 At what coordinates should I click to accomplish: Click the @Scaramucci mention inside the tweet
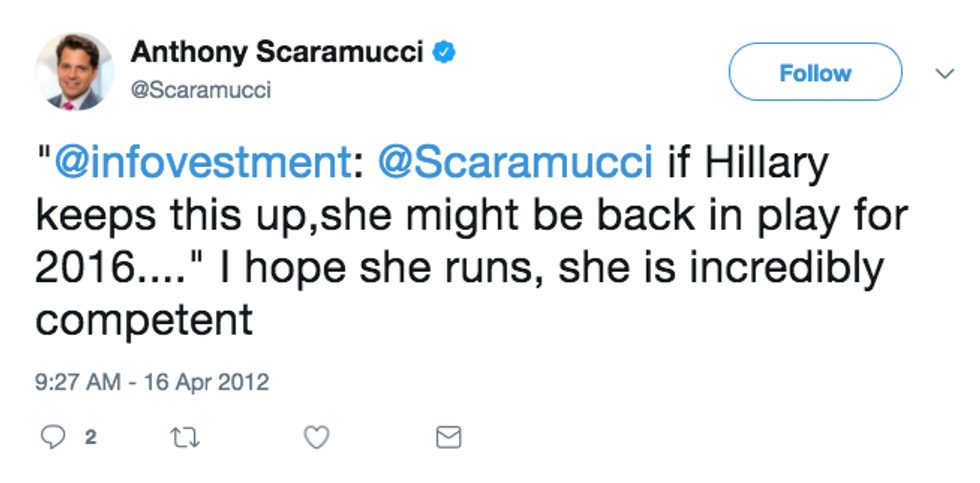click(x=512, y=165)
